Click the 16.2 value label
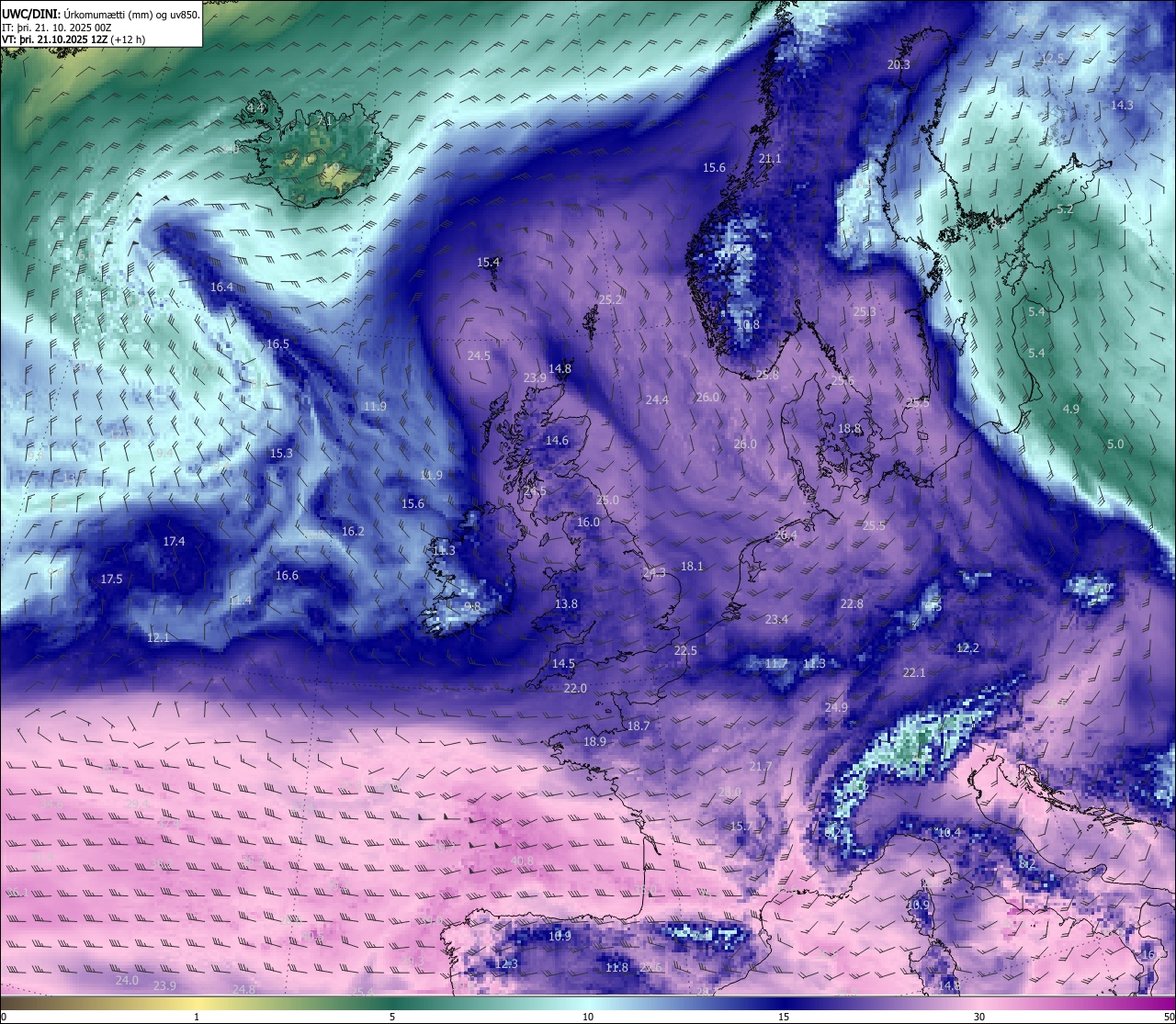Screen dimensions: 1176x1024 coord(353,532)
